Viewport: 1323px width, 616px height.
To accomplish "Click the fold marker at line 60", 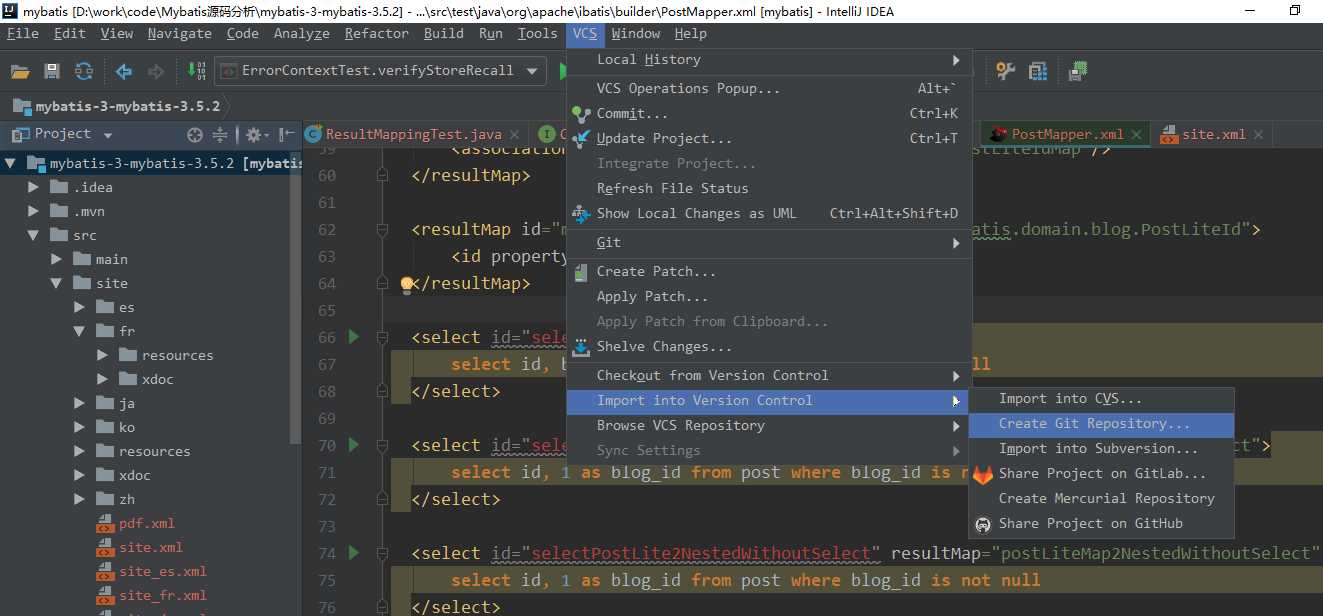I will click(382, 175).
